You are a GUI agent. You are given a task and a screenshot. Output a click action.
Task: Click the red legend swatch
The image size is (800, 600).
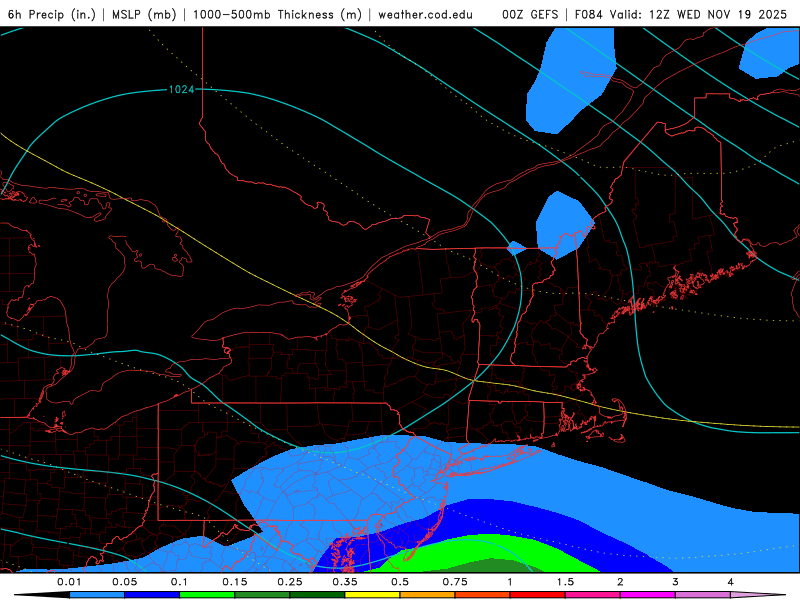click(538, 595)
